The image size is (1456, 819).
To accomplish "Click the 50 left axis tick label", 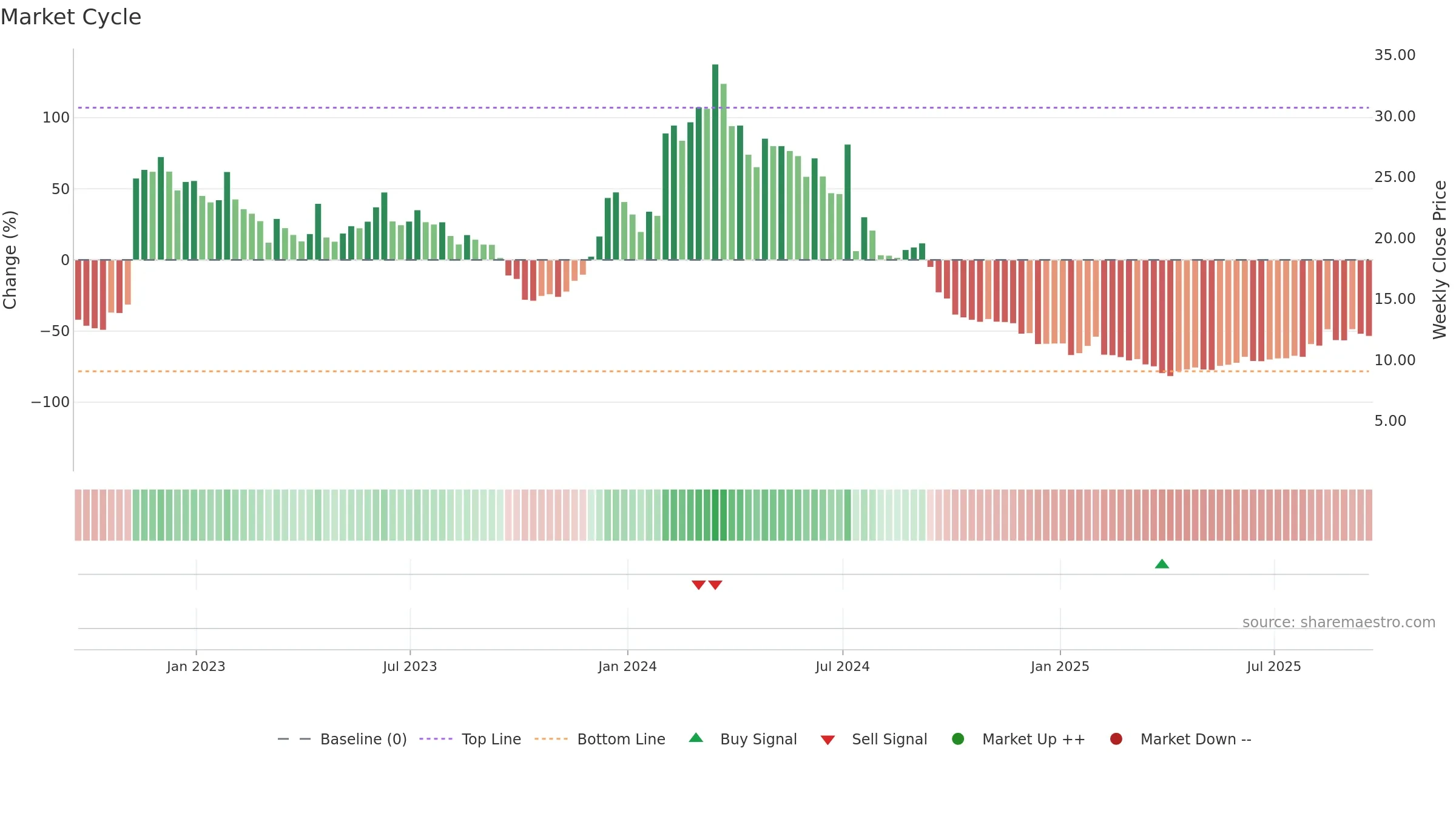I will pos(61,189).
